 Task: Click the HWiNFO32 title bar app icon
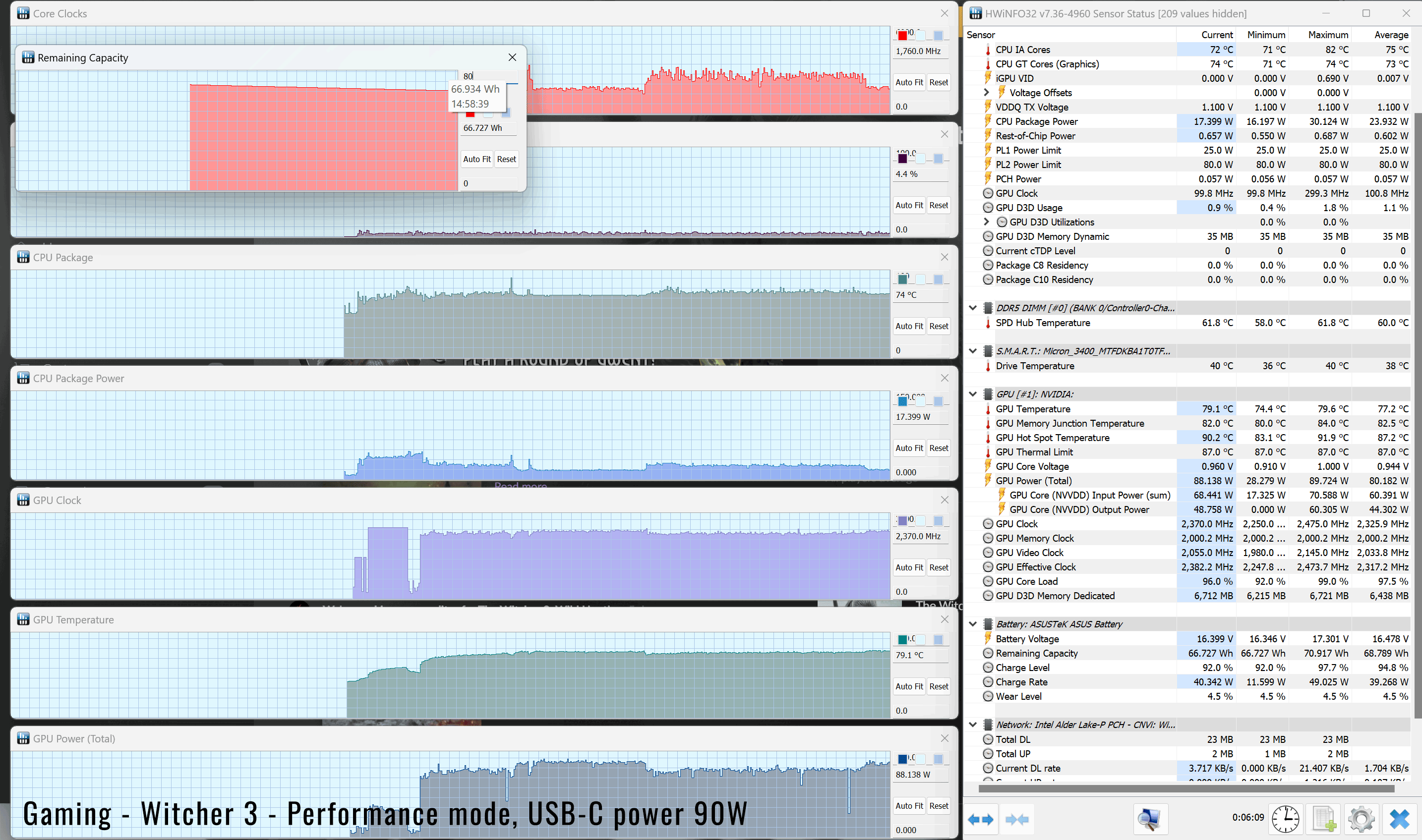pos(975,13)
